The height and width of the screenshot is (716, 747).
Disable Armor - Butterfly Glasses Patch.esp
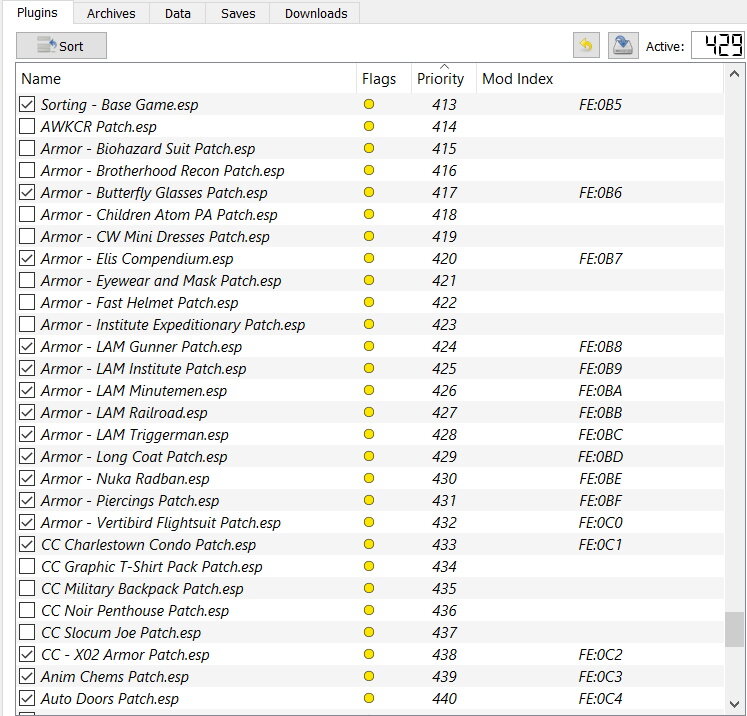click(27, 192)
